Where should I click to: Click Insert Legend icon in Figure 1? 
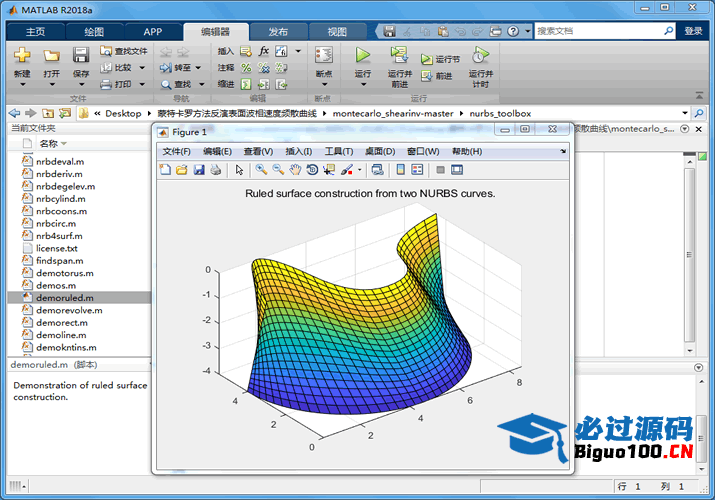(417, 170)
